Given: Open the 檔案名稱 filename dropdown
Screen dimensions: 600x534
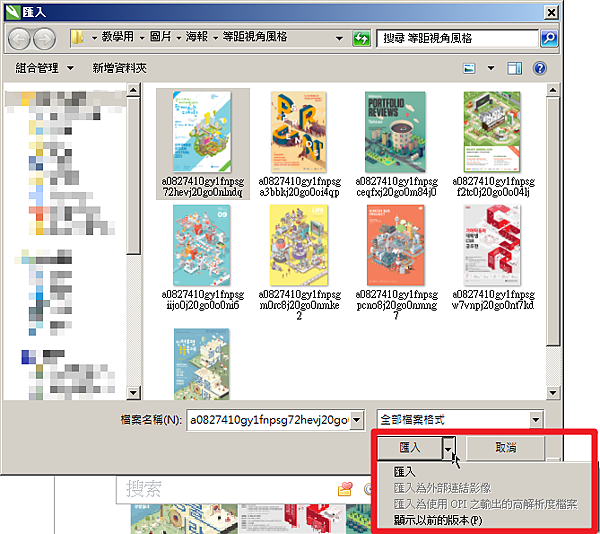Looking at the screenshot, I should (357, 420).
